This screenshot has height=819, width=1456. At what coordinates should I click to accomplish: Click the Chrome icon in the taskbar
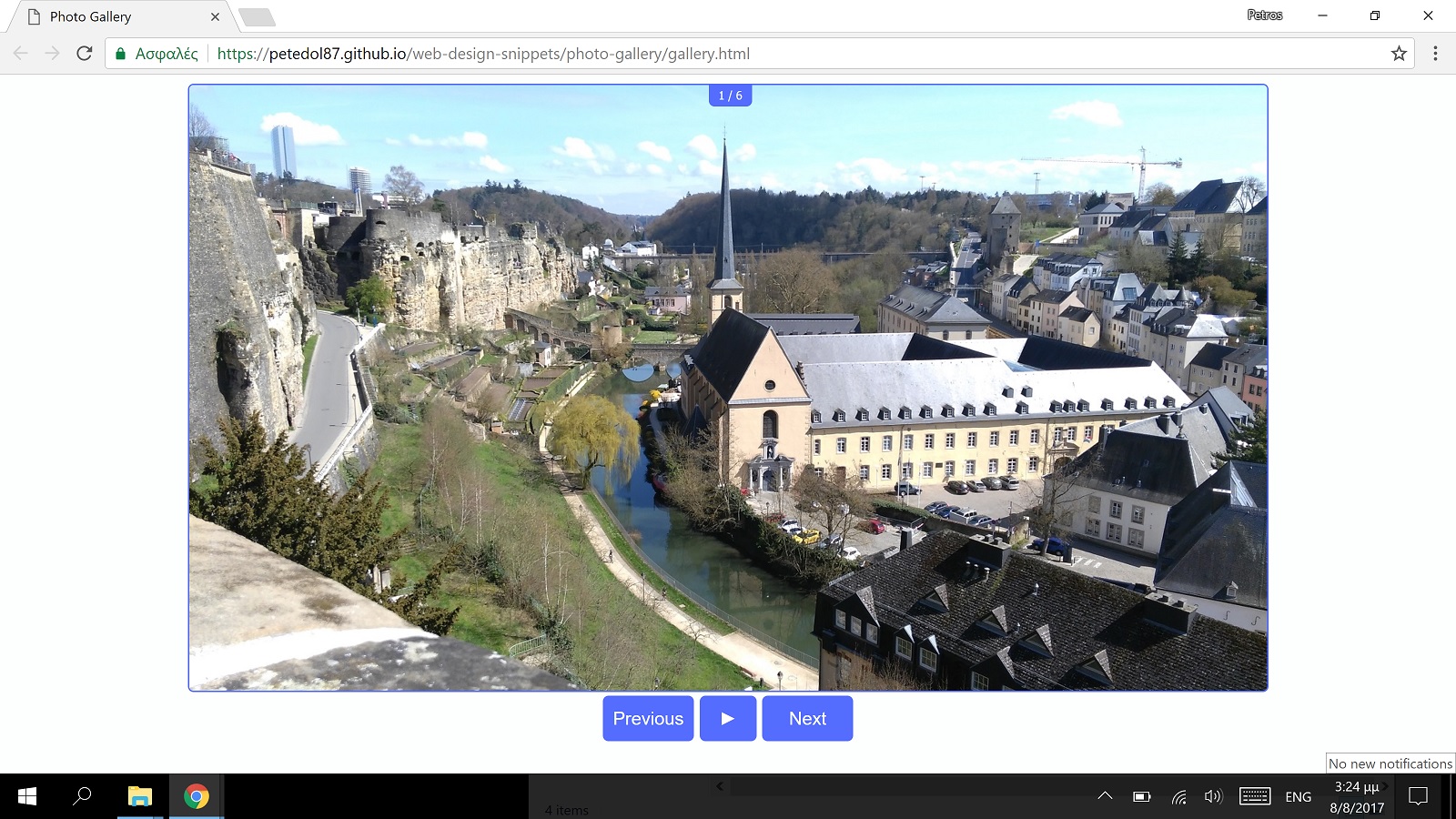[194, 796]
